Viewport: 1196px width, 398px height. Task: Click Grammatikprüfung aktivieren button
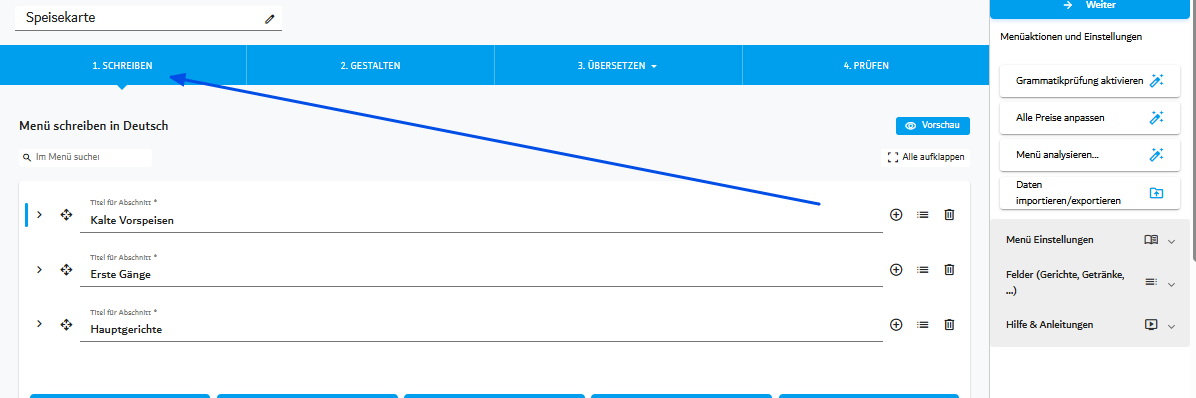coord(1085,81)
